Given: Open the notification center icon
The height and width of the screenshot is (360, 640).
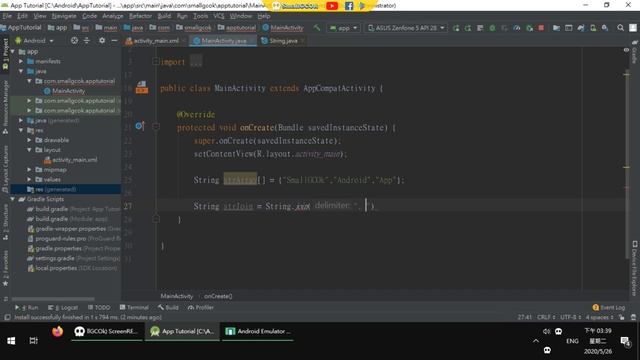Looking at the screenshot, I should click(x=625, y=341).
